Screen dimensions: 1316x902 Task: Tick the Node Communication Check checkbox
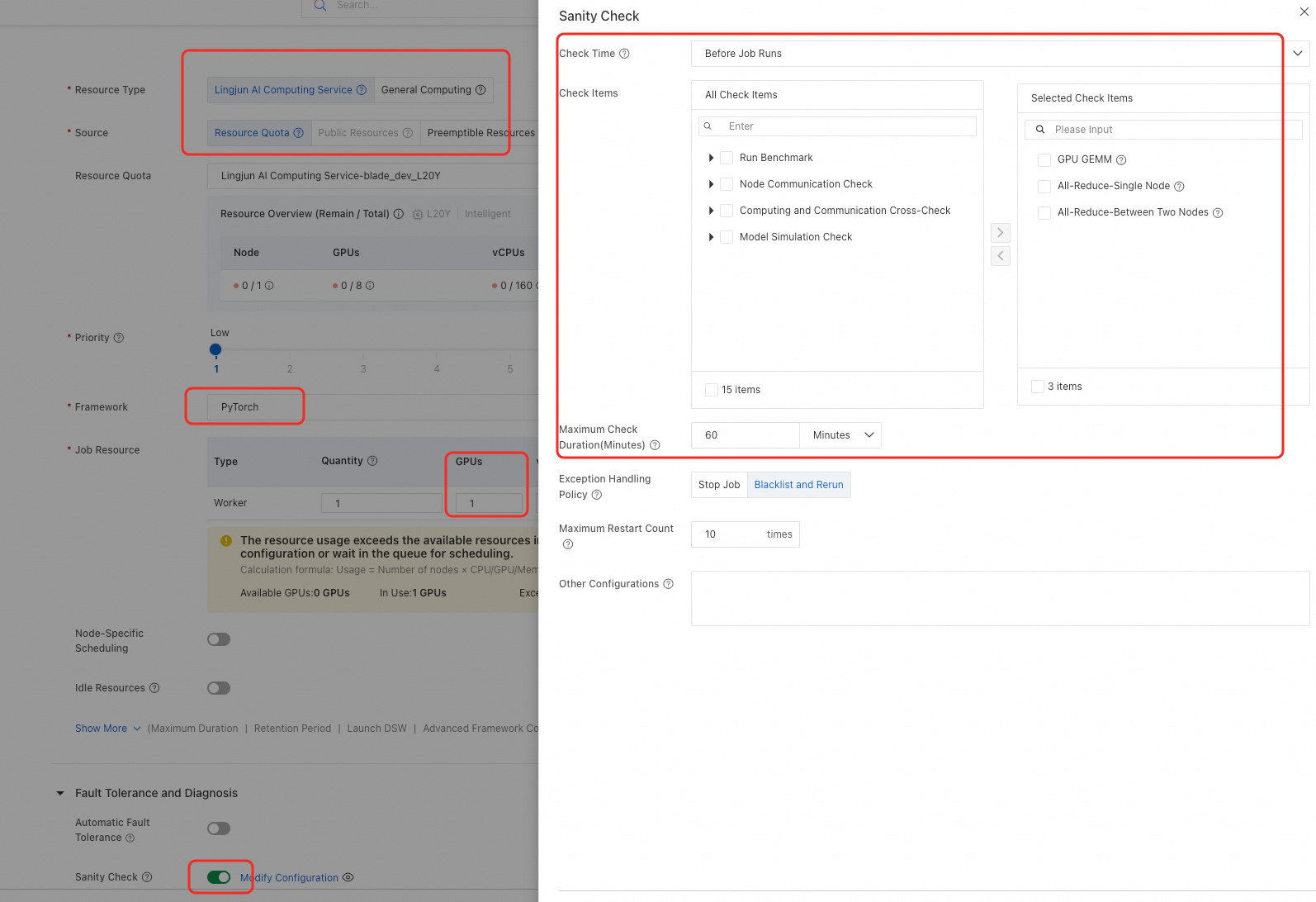coord(727,184)
